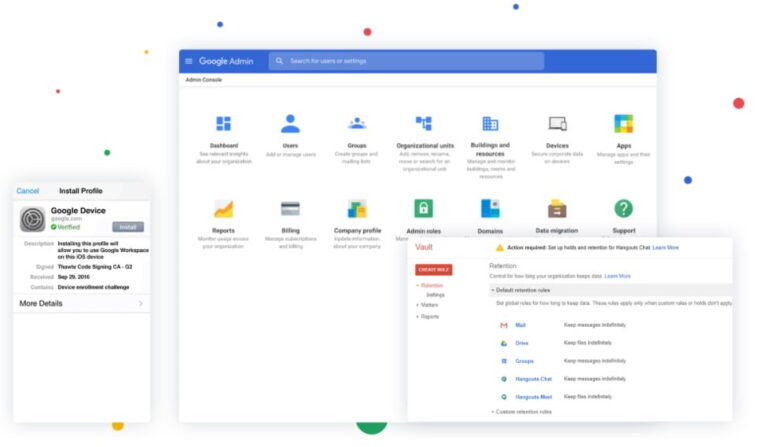Open Learn More link in Action required banner
The height and width of the screenshot is (447, 768).
(x=666, y=248)
